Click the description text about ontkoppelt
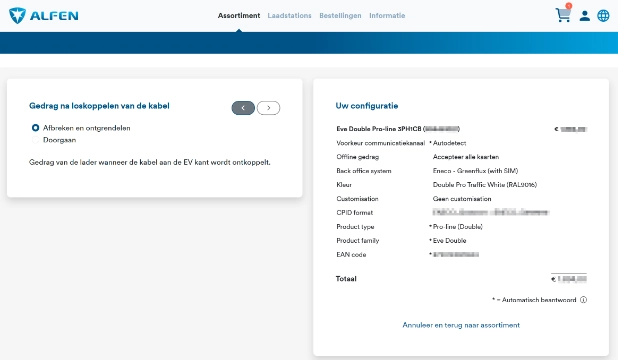This screenshot has width=618, height=360. (x=150, y=162)
